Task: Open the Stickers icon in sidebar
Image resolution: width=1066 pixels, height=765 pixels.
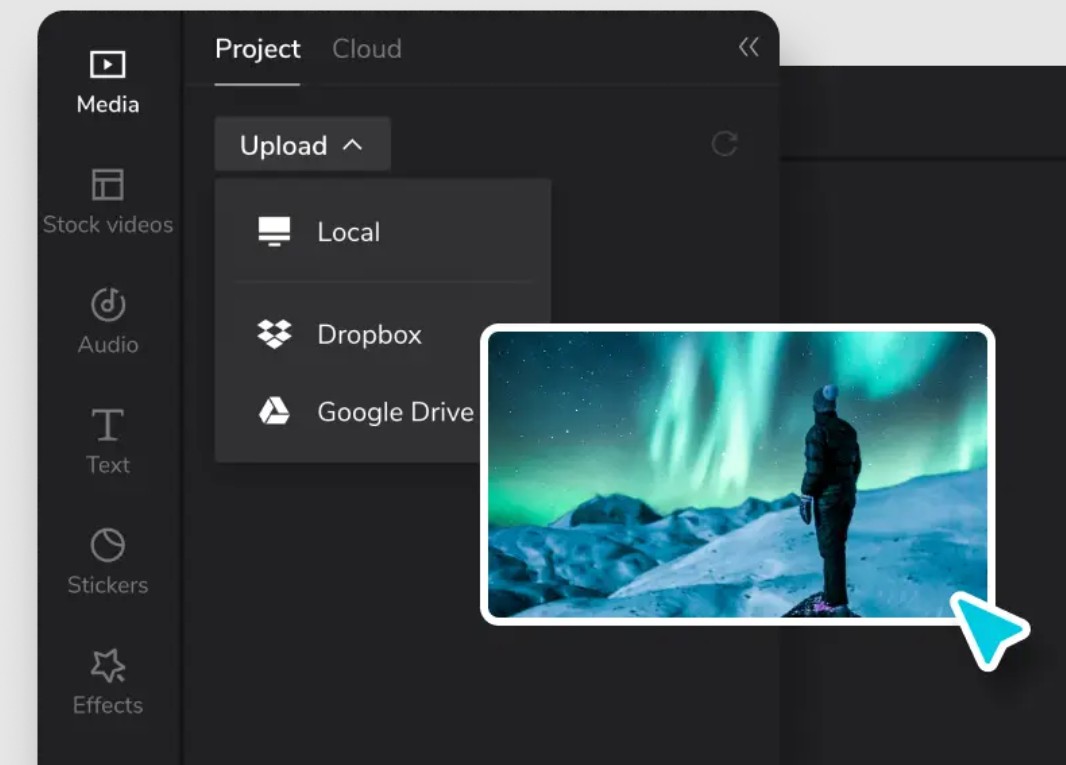Action: click(107, 545)
